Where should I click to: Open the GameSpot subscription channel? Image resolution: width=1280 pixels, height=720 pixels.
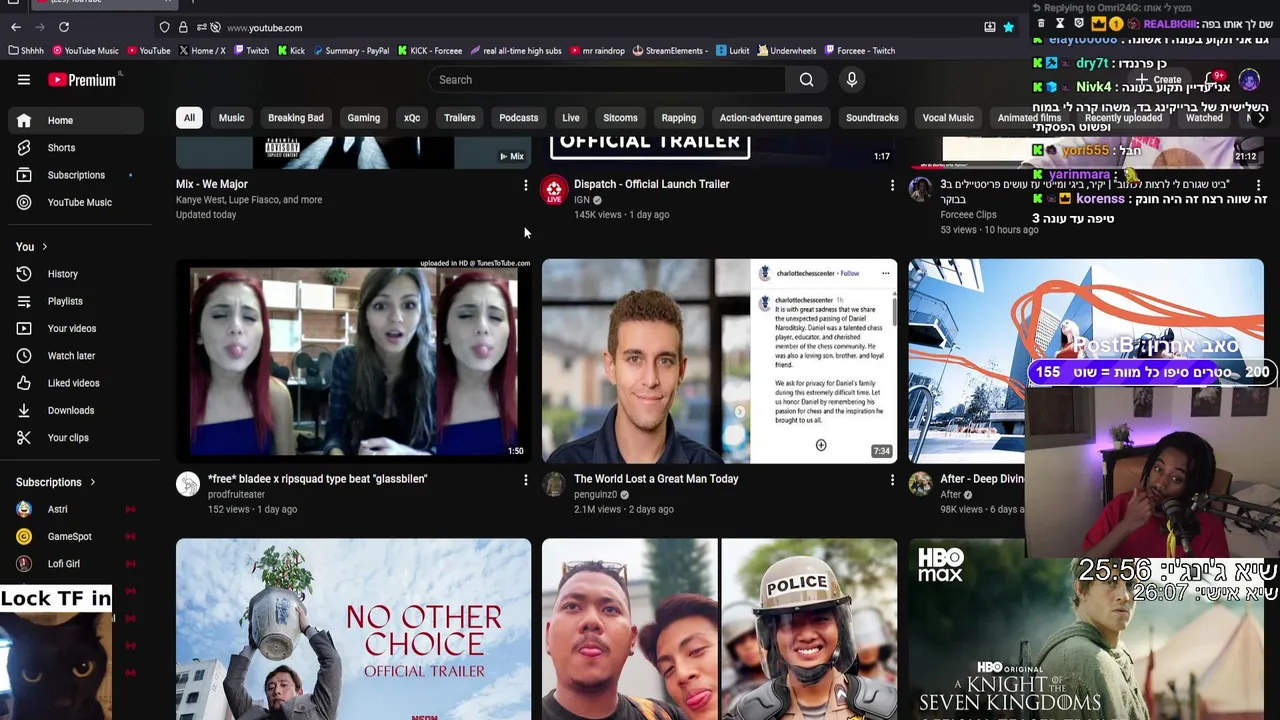click(x=76, y=537)
